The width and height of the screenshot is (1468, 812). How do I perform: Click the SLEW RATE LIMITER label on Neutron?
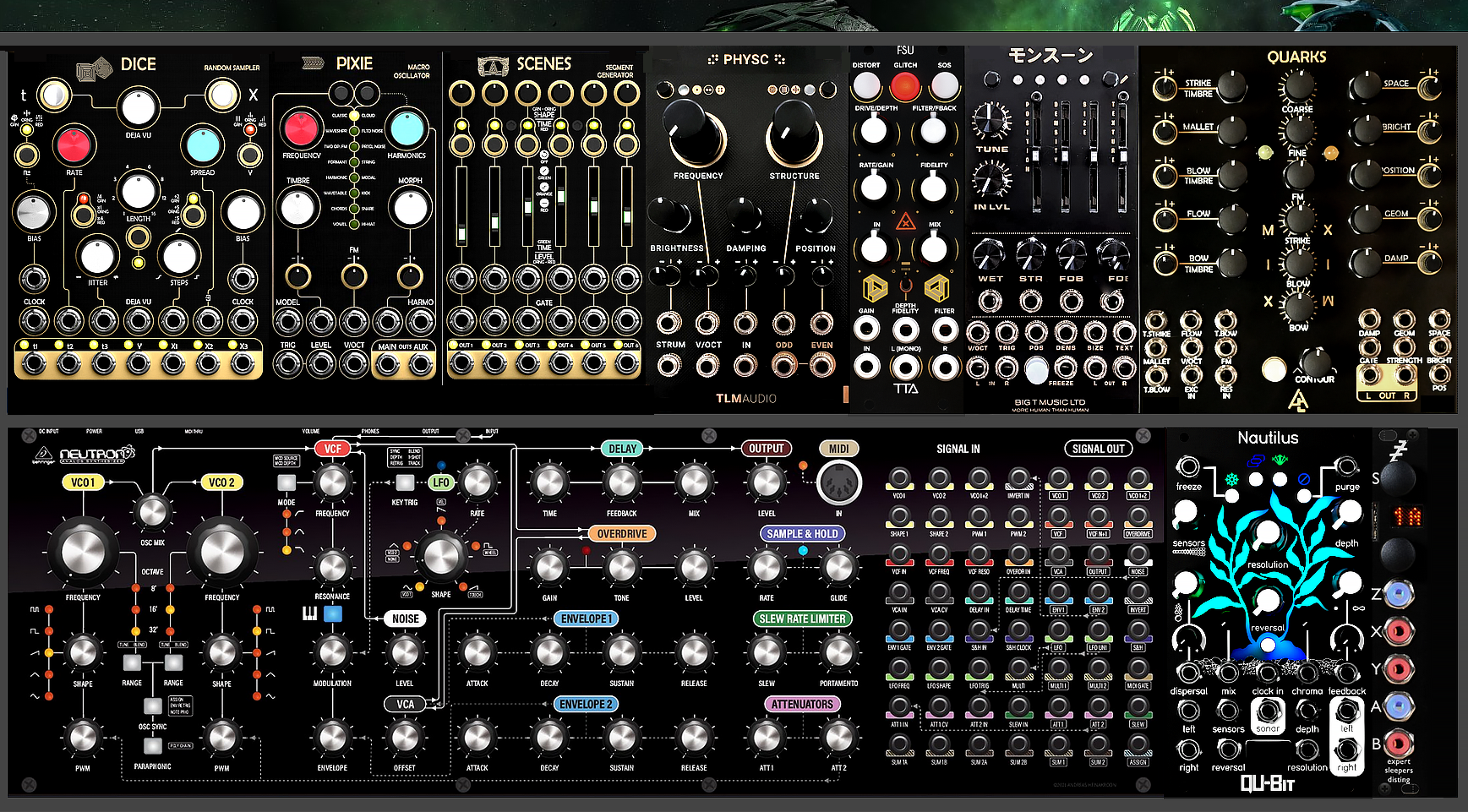coord(802,619)
